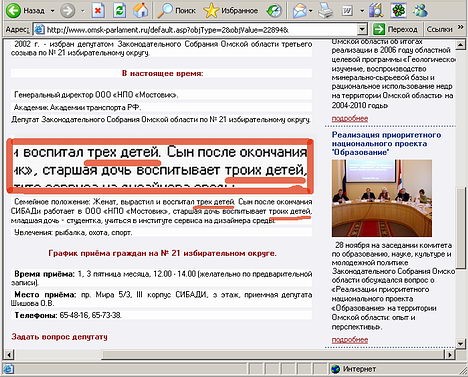This screenshot has height=377, width=468.
Task: Open the History globe icon
Action: (x=274, y=11)
